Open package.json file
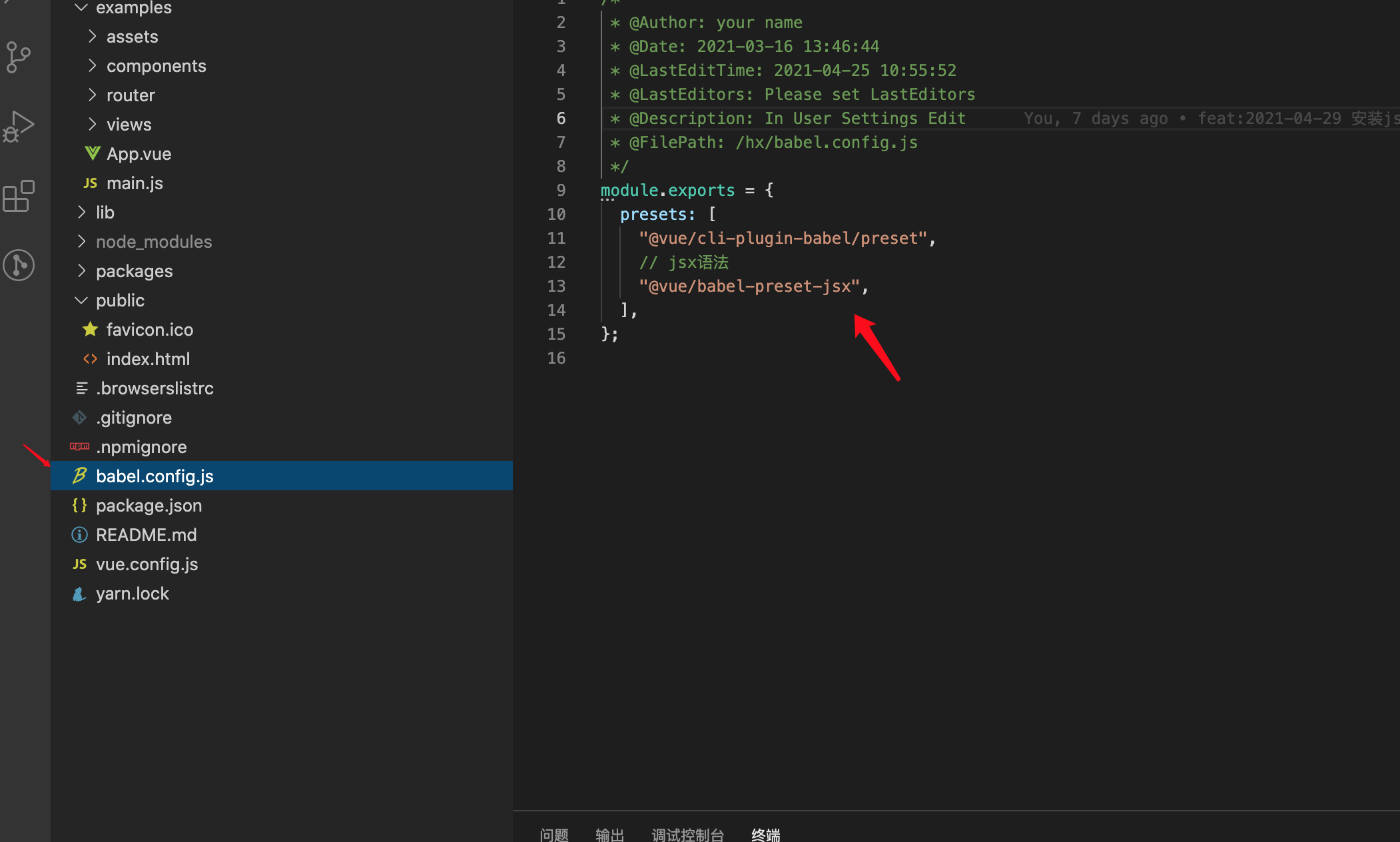Image resolution: width=1400 pixels, height=842 pixels. [x=282, y=506]
